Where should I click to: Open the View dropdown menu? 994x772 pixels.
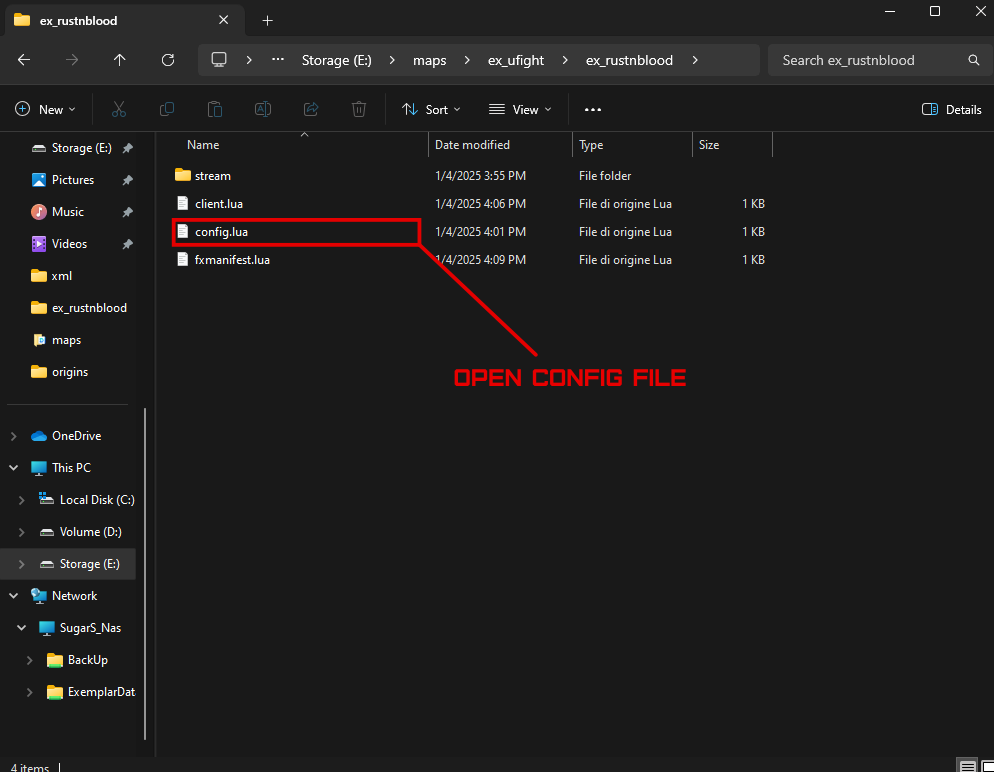520,110
